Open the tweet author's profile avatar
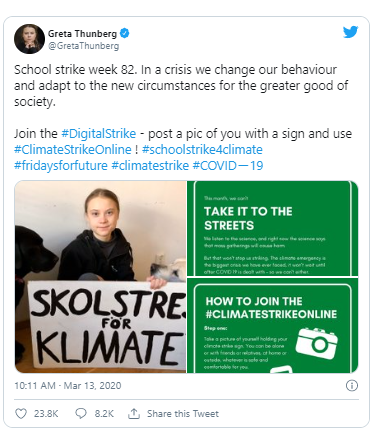 [29, 39]
